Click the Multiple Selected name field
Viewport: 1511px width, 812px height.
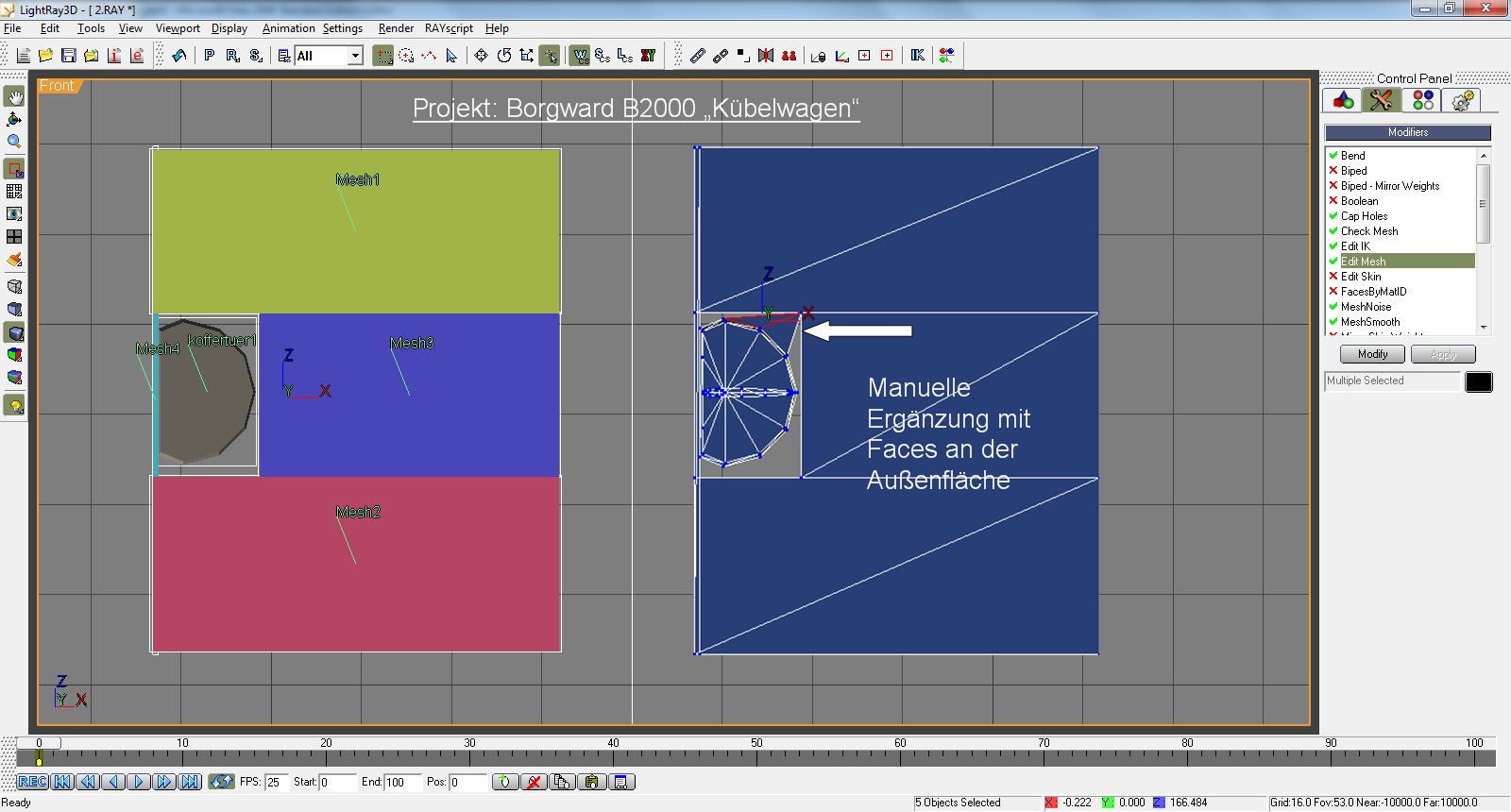coord(1393,381)
